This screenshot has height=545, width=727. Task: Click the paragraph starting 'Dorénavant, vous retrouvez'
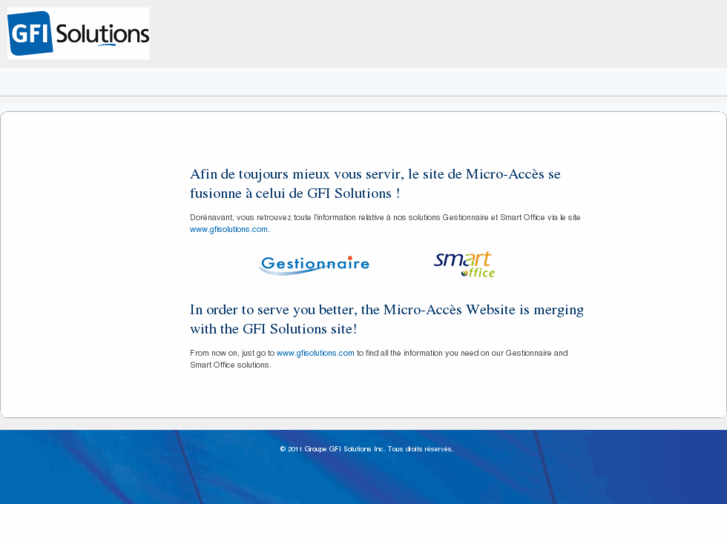click(385, 223)
